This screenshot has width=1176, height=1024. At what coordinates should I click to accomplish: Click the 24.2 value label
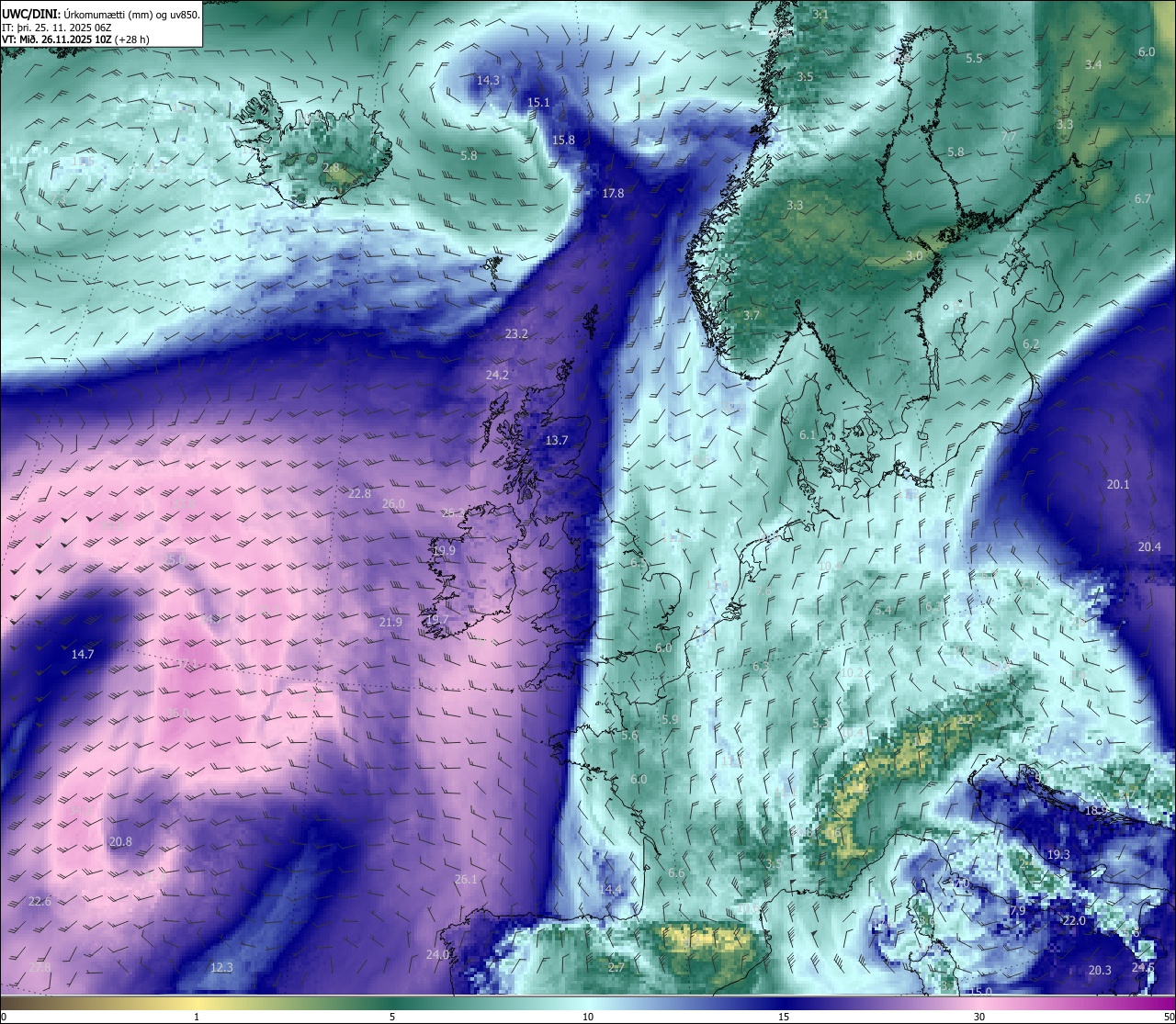pos(497,375)
